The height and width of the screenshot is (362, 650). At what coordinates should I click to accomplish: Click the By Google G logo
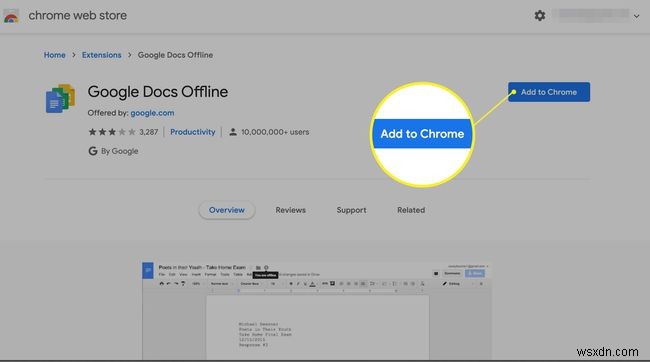(93, 151)
